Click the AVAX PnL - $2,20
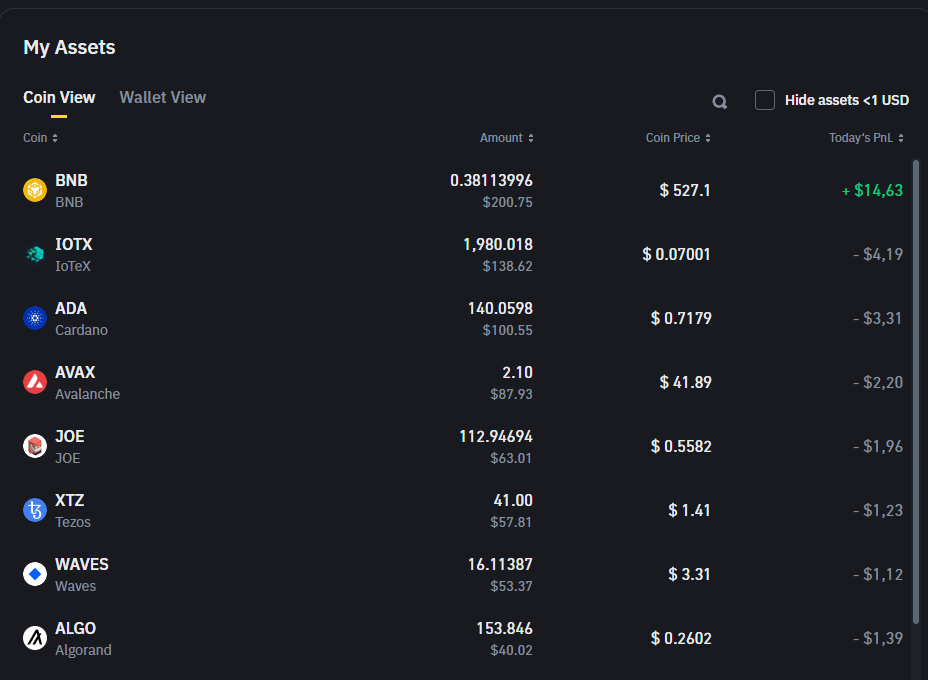 [x=878, y=382]
